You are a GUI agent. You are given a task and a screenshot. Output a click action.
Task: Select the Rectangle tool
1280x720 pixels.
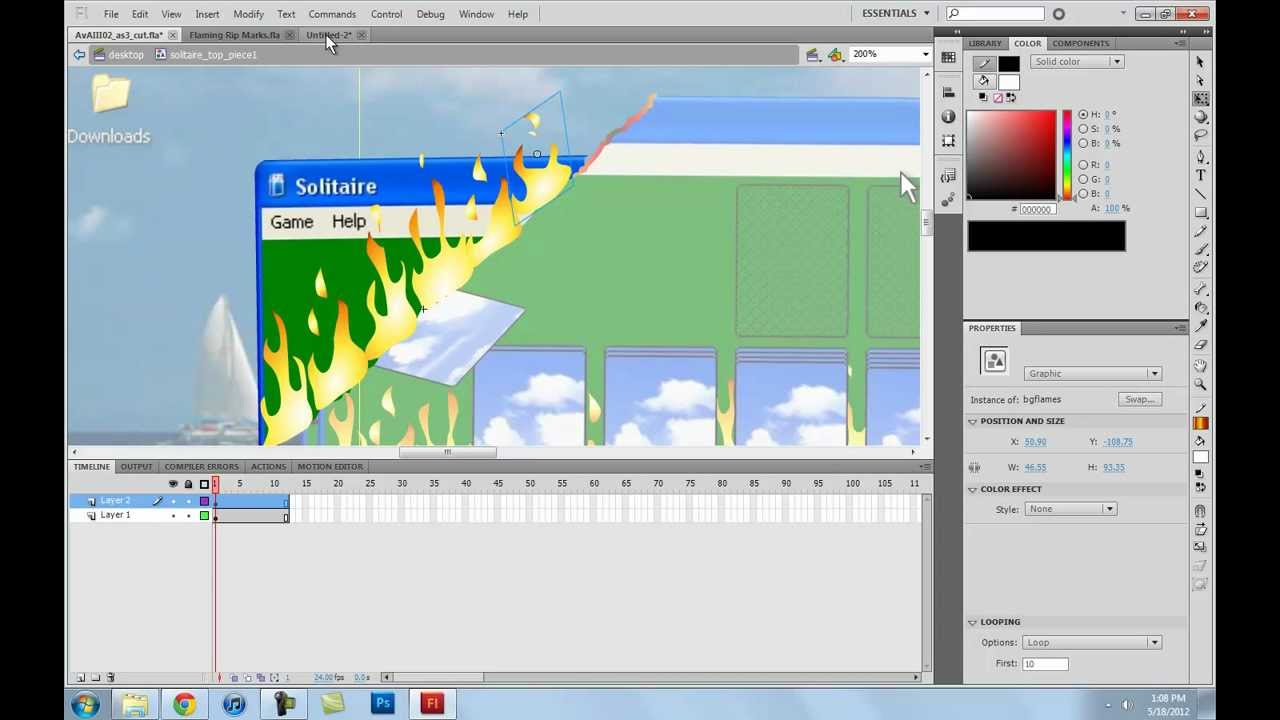click(1200, 212)
